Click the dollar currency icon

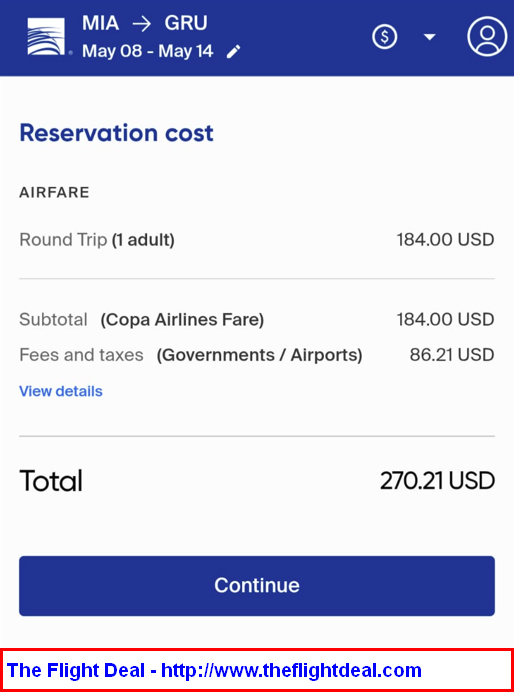(385, 37)
